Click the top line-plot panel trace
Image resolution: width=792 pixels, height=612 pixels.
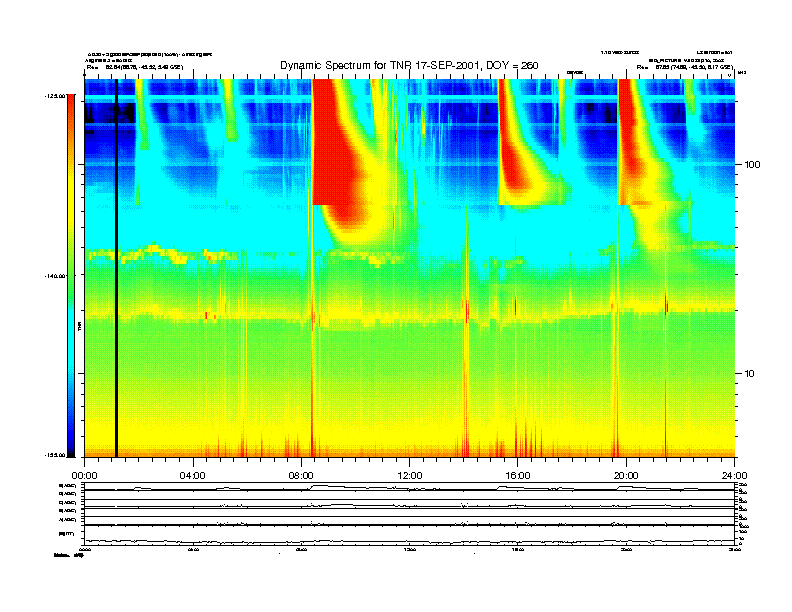[409, 488]
